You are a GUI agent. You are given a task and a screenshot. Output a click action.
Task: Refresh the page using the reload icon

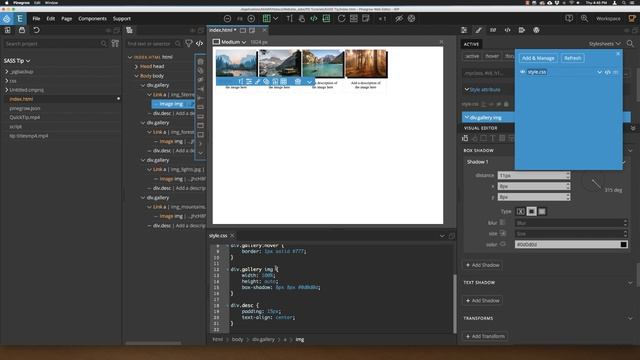[x=341, y=18]
